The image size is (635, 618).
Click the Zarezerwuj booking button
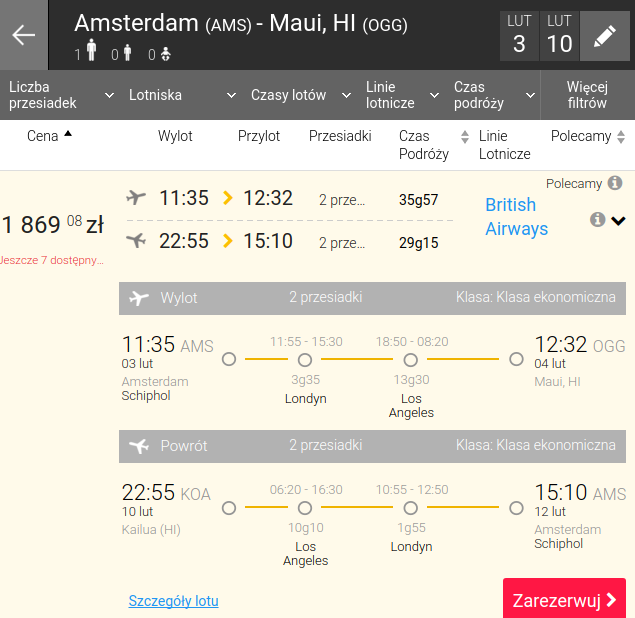coord(564,598)
